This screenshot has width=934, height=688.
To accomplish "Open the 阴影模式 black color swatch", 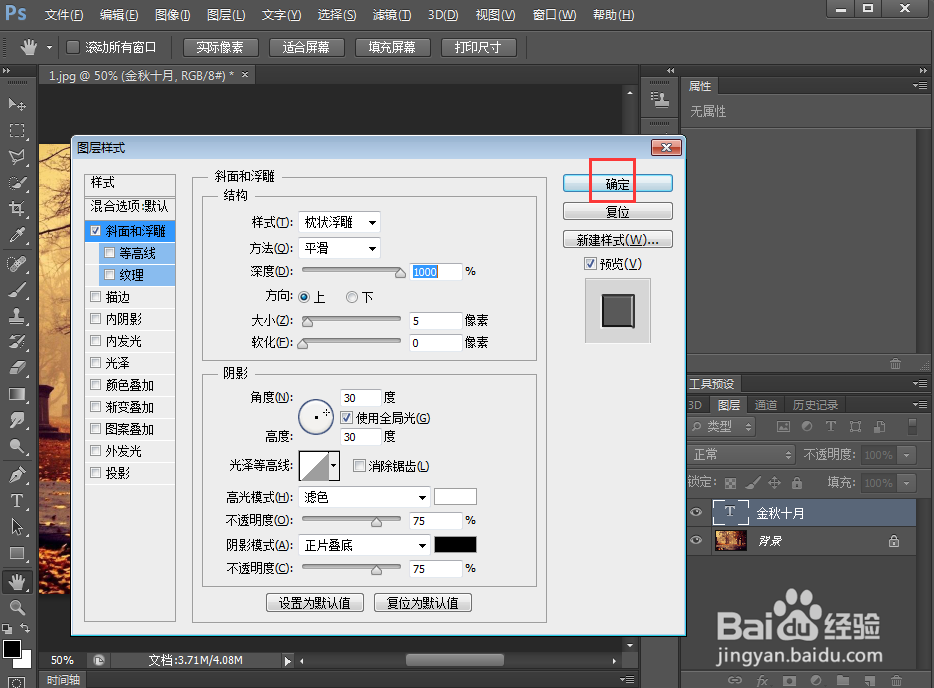I will point(455,544).
